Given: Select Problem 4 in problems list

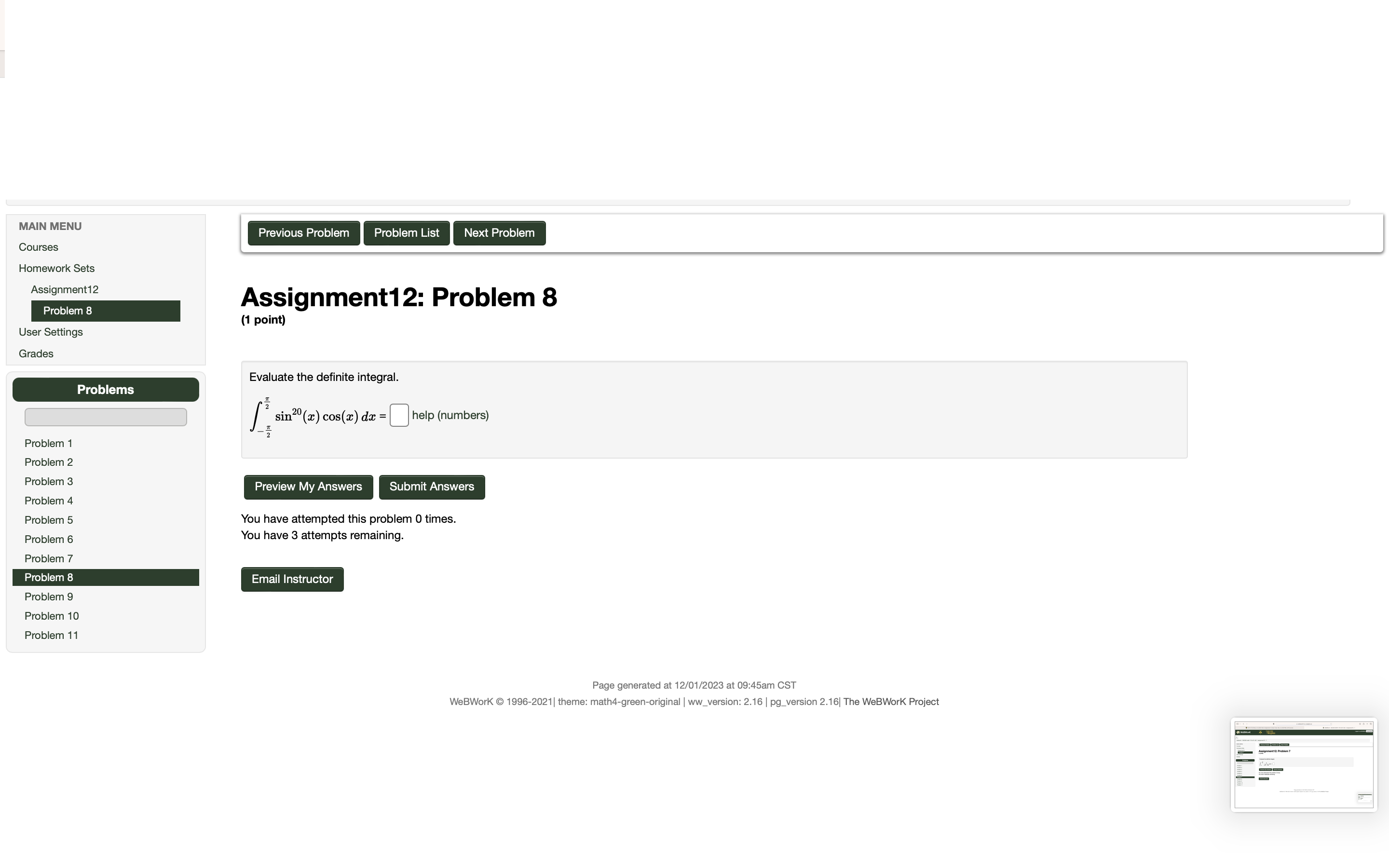Looking at the screenshot, I should click(x=48, y=501).
